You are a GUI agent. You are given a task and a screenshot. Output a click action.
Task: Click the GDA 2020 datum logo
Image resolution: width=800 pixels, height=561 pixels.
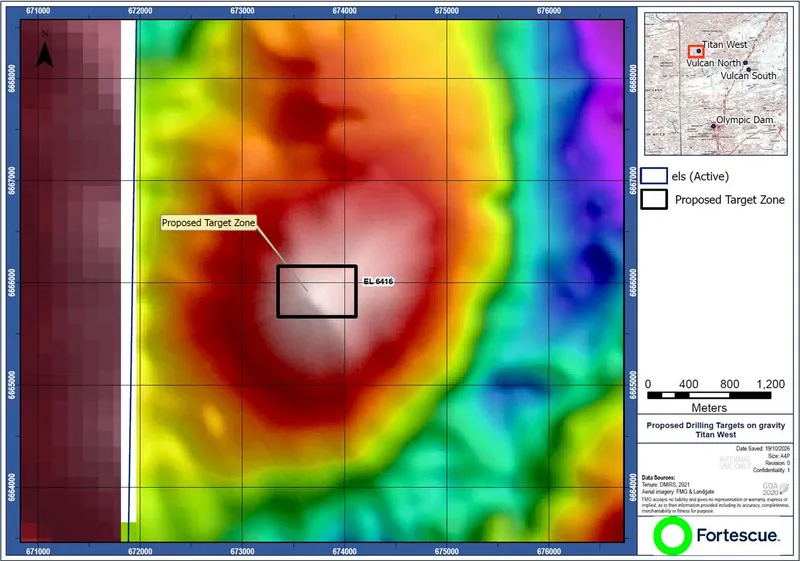click(776, 488)
